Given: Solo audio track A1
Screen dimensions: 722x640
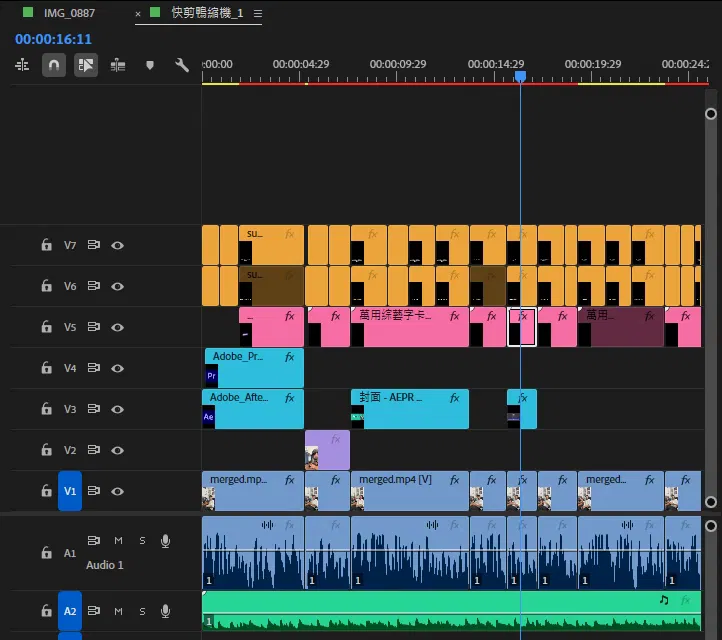Looking at the screenshot, I should pyautogui.click(x=142, y=541).
